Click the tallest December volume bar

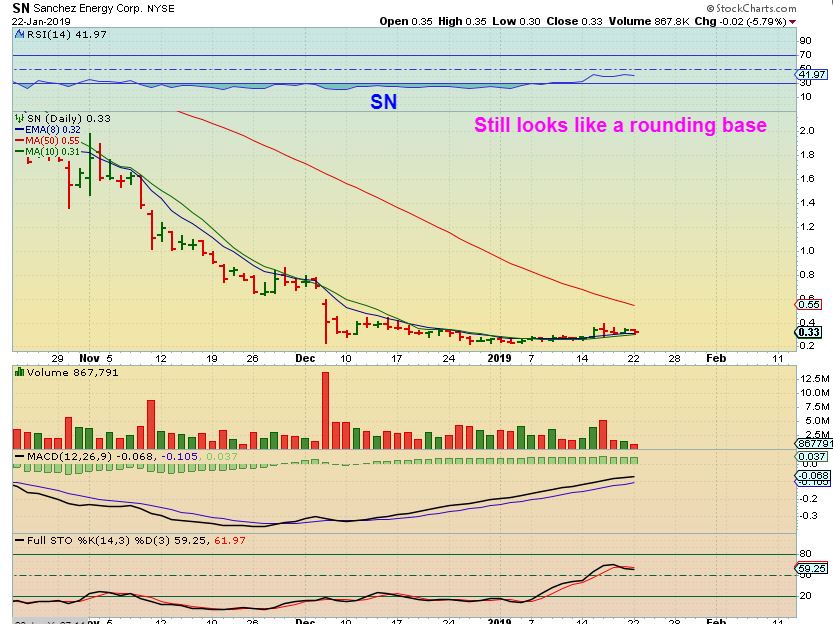(326, 411)
